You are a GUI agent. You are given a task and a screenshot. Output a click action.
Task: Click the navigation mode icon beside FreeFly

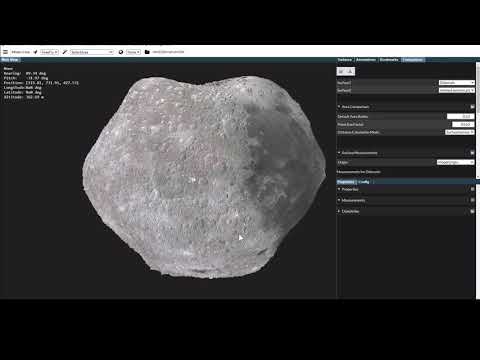(x=35, y=52)
